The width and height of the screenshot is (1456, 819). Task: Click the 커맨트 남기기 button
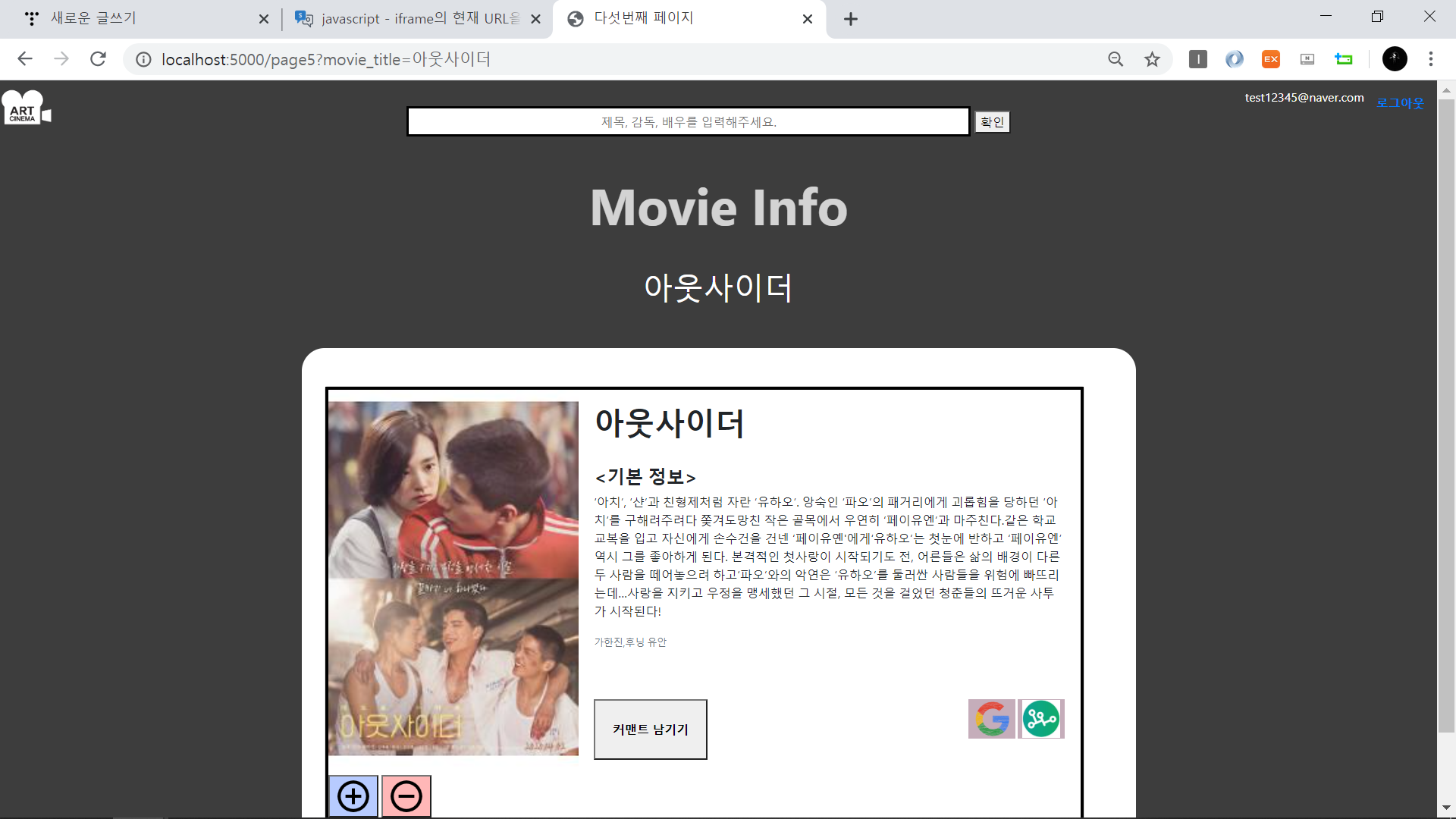tap(650, 729)
